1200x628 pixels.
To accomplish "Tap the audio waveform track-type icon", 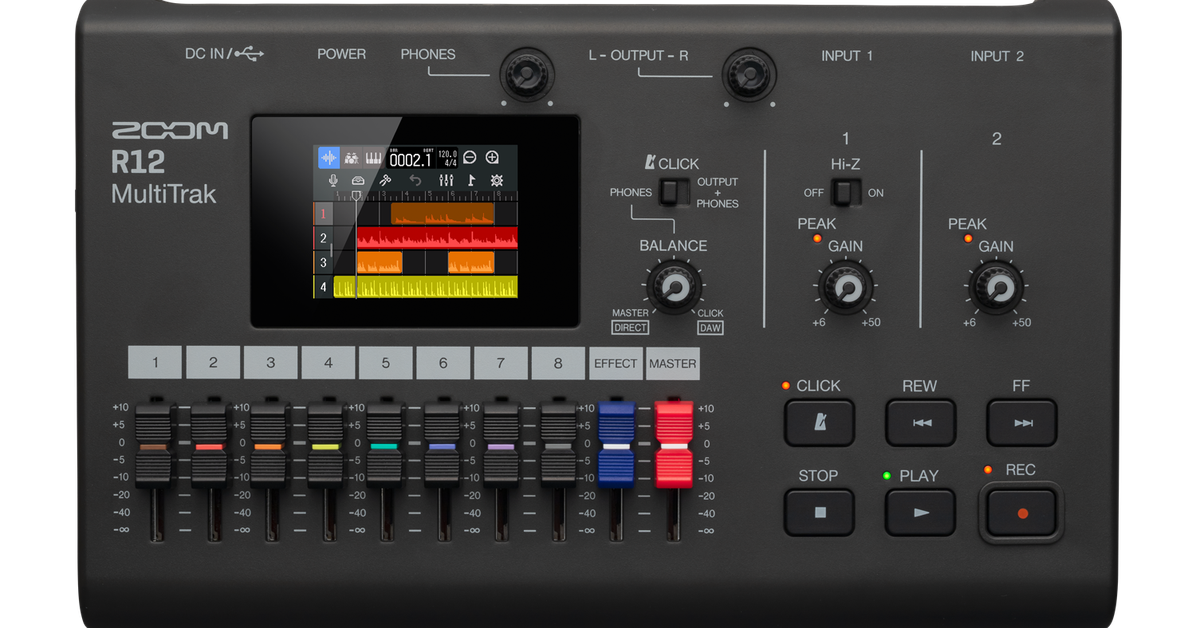I will pos(329,158).
